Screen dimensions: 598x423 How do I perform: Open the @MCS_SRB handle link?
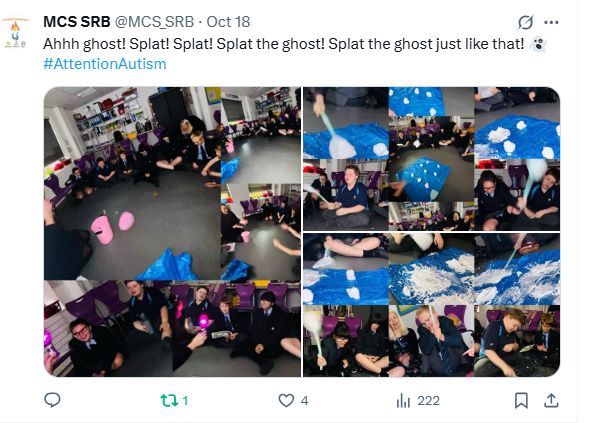154,22
